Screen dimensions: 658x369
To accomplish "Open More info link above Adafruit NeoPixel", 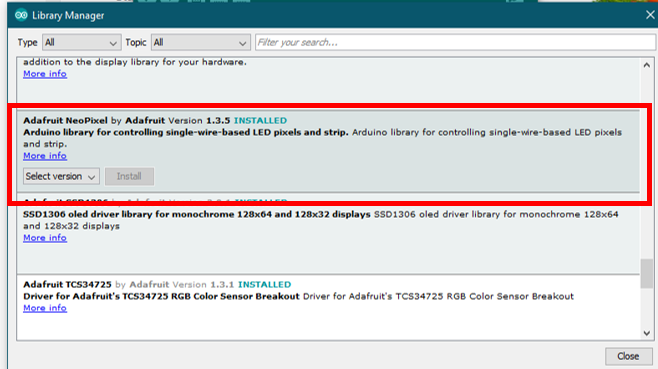I will point(45,74).
